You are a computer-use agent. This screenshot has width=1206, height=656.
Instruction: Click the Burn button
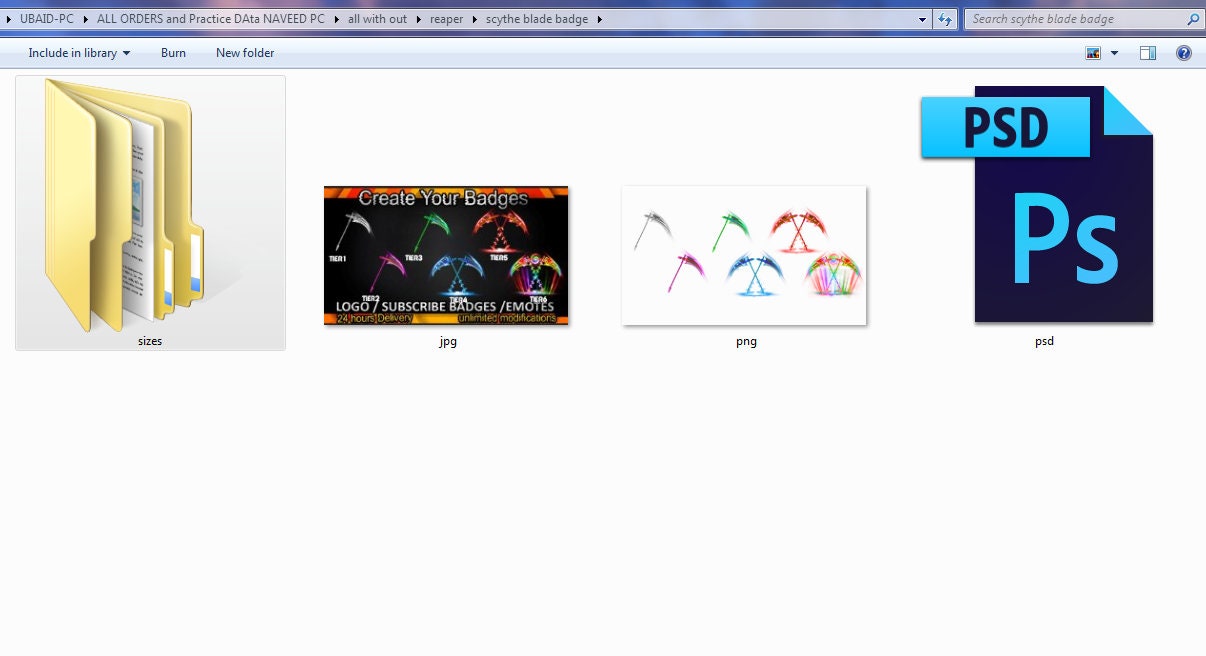173,53
